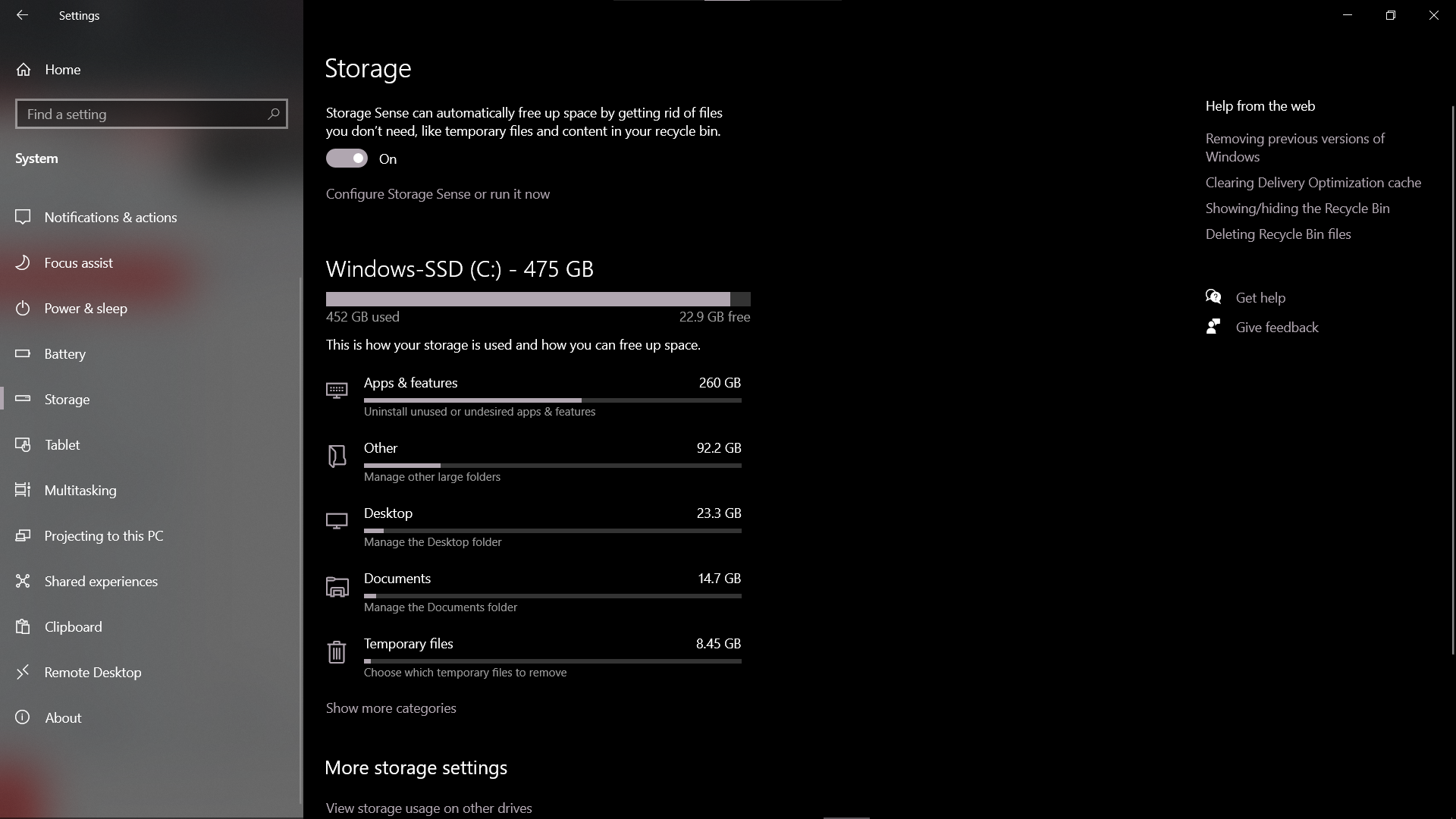Open the Apps & features keyboard icon
The width and height of the screenshot is (1456, 819).
[x=337, y=391]
